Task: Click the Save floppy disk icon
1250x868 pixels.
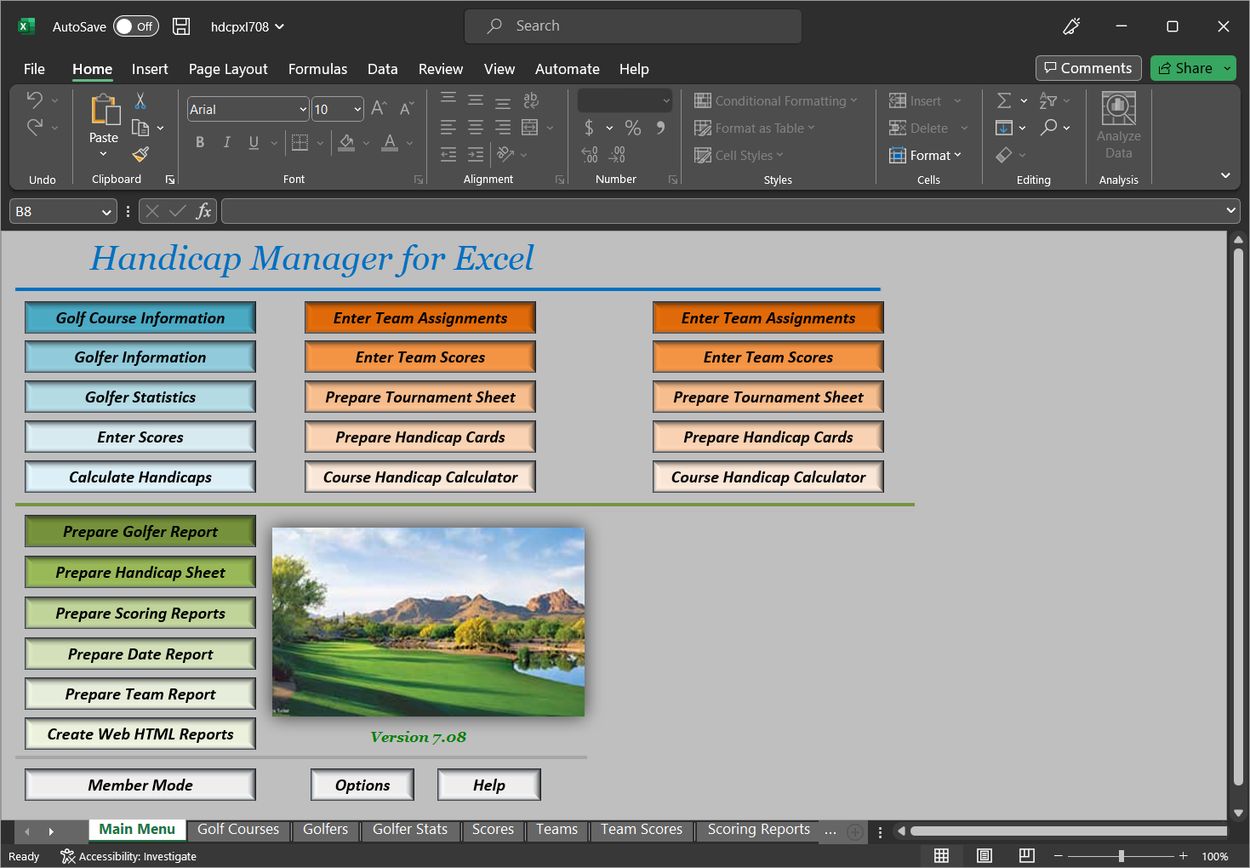Action: (x=181, y=27)
